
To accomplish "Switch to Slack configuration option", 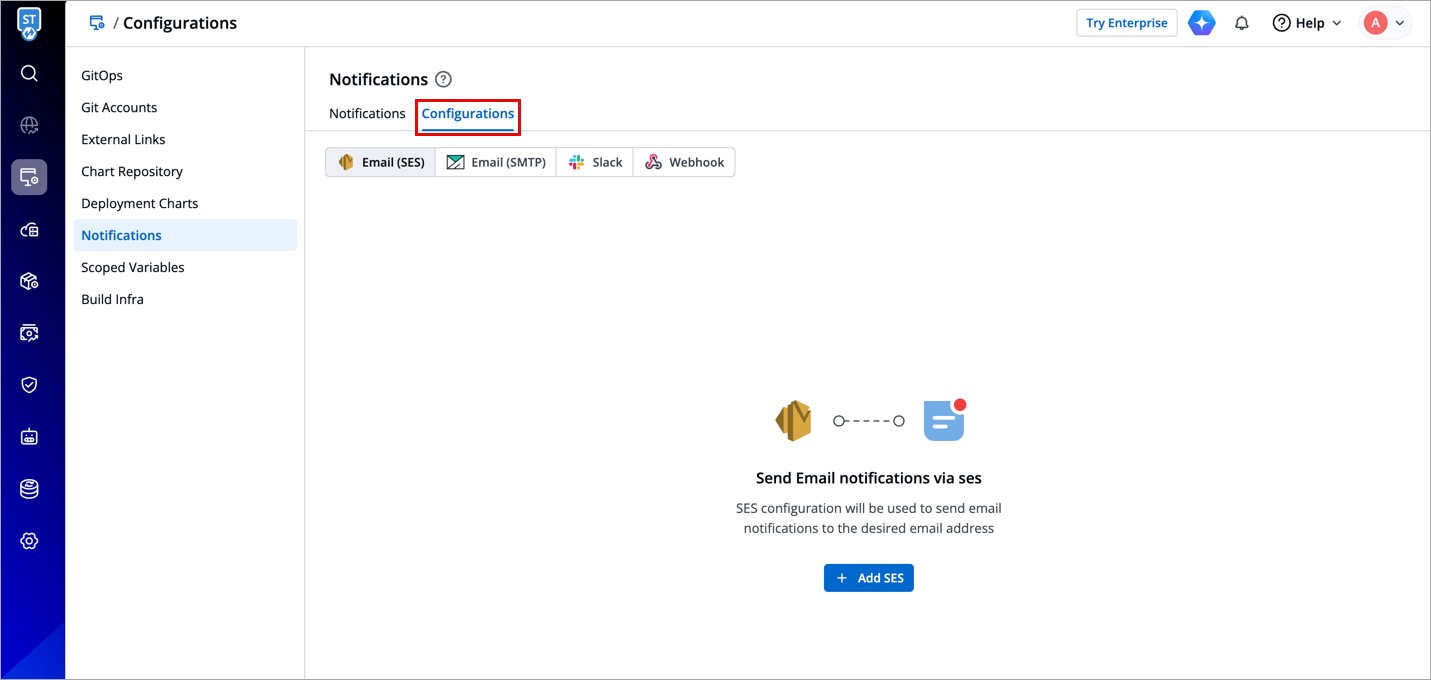I will [595, 162].
